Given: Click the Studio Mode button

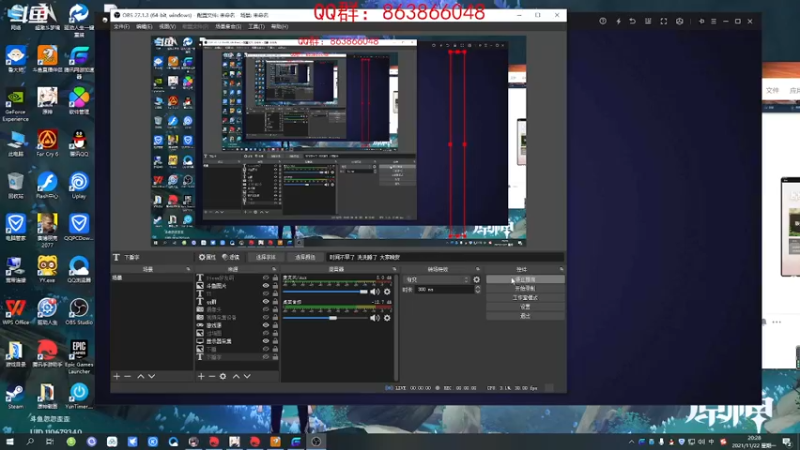Looking at the screenshot, I should tap(525, 298).
